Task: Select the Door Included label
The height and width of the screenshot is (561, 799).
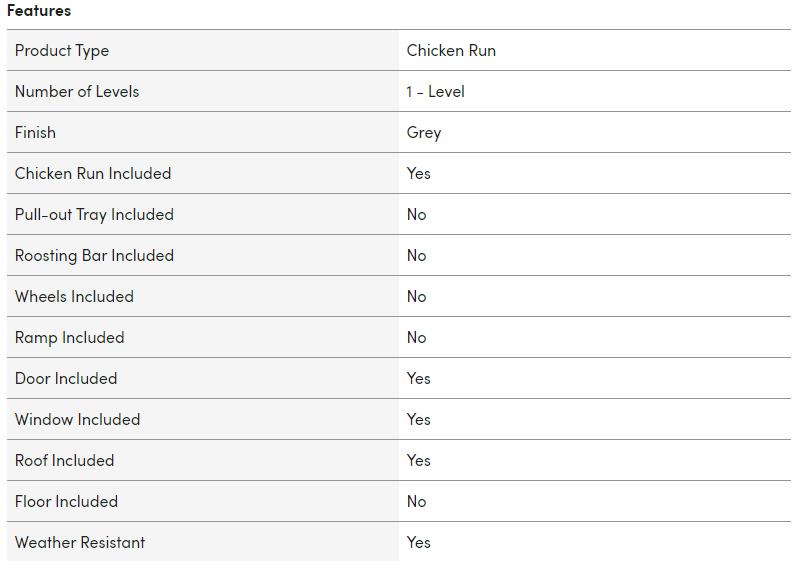Action: click(66, 379)
